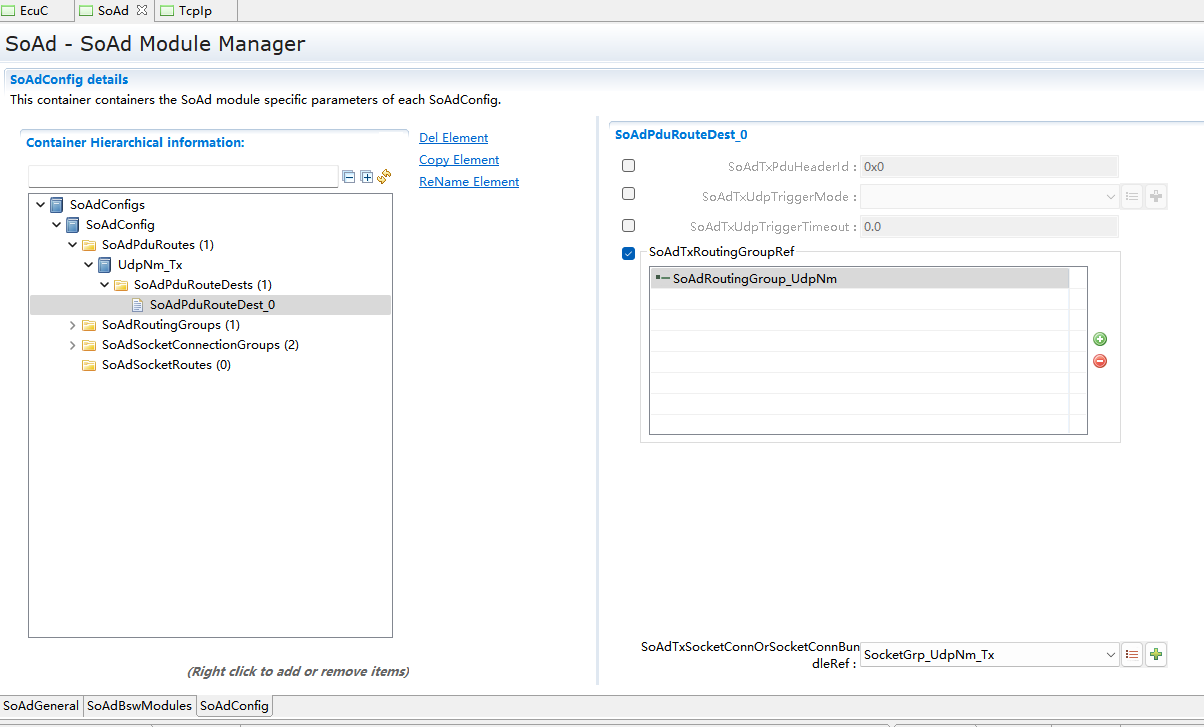Switch to the TcpIp editor tab

(194, 11)
